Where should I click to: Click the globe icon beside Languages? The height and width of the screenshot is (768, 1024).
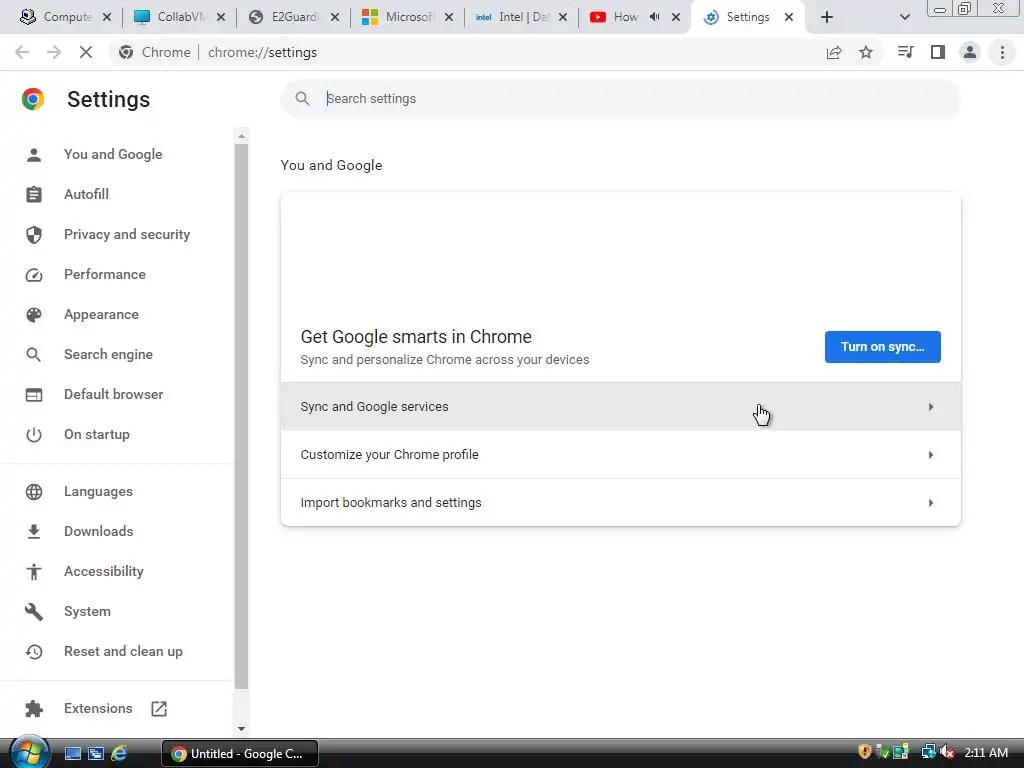tap(34, 492)
